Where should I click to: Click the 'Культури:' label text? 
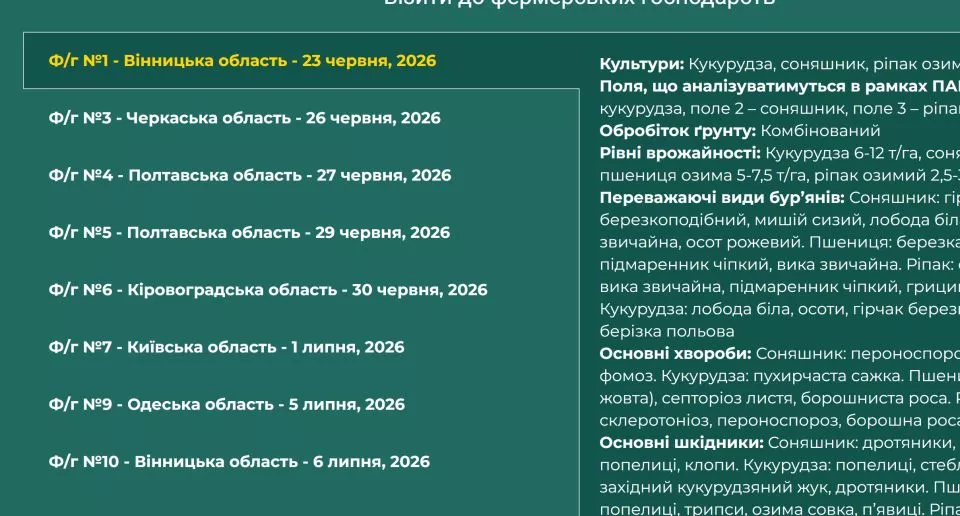pos(642,64)
